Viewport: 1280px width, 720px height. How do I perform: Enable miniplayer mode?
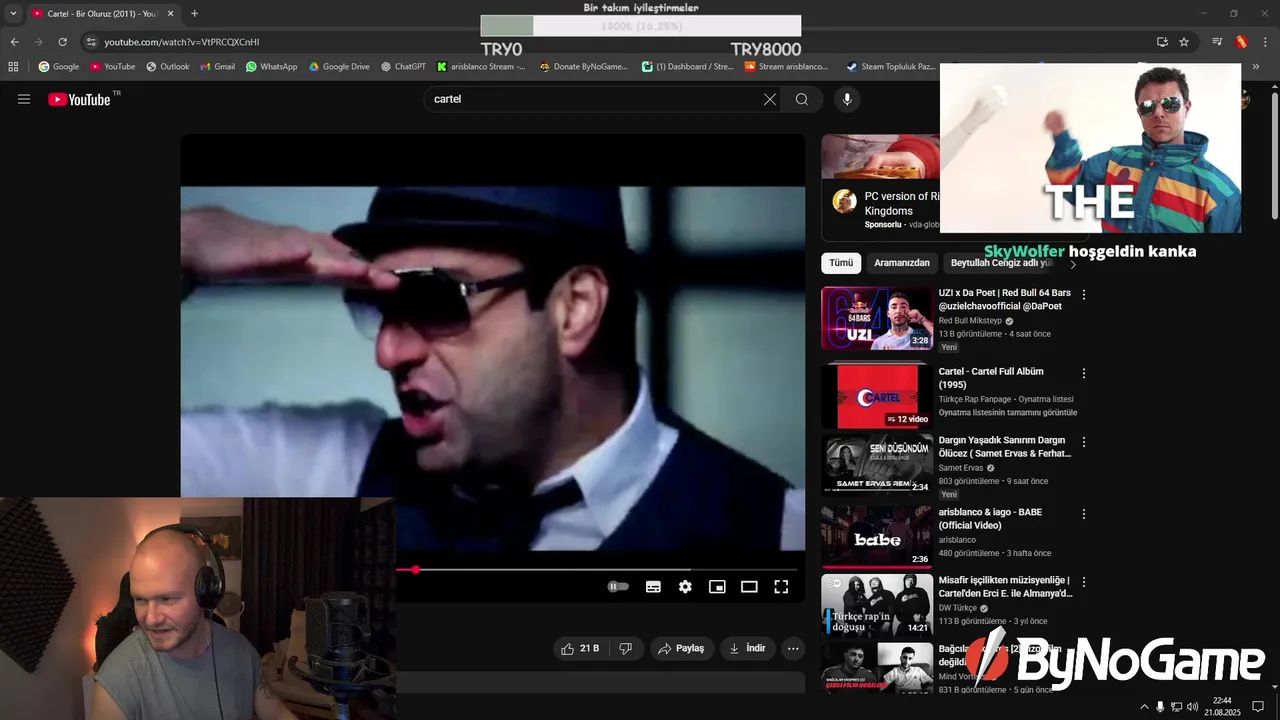717,587
